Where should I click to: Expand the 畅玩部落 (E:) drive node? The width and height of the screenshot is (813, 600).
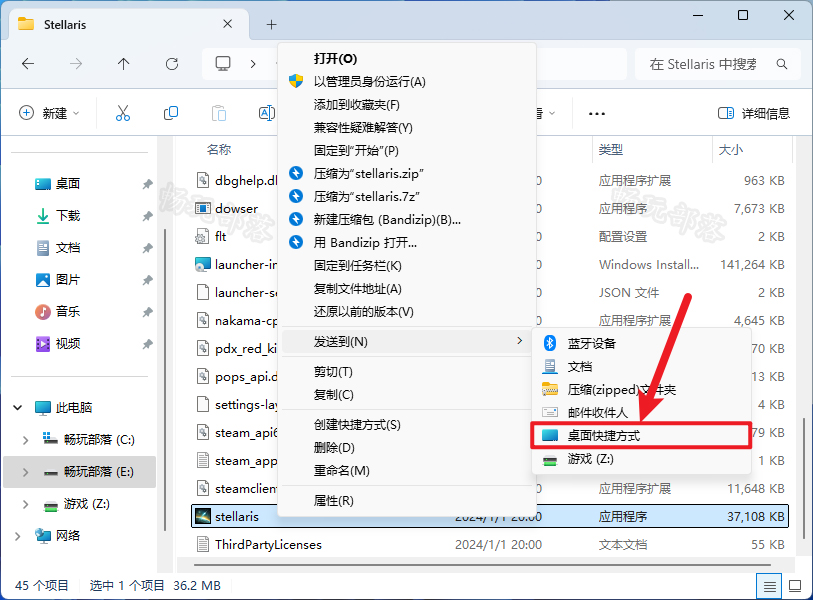25,472
